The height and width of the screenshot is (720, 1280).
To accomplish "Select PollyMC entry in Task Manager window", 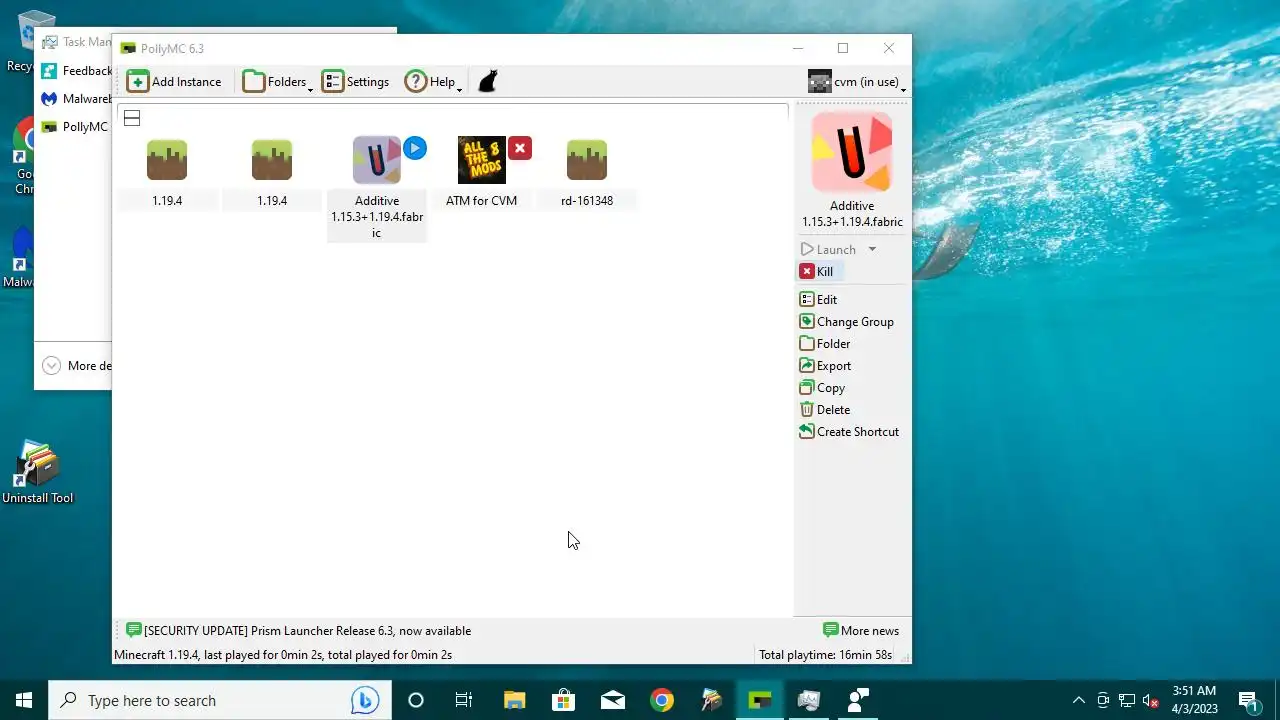I will pyautogui.click(x=76, y=127).
